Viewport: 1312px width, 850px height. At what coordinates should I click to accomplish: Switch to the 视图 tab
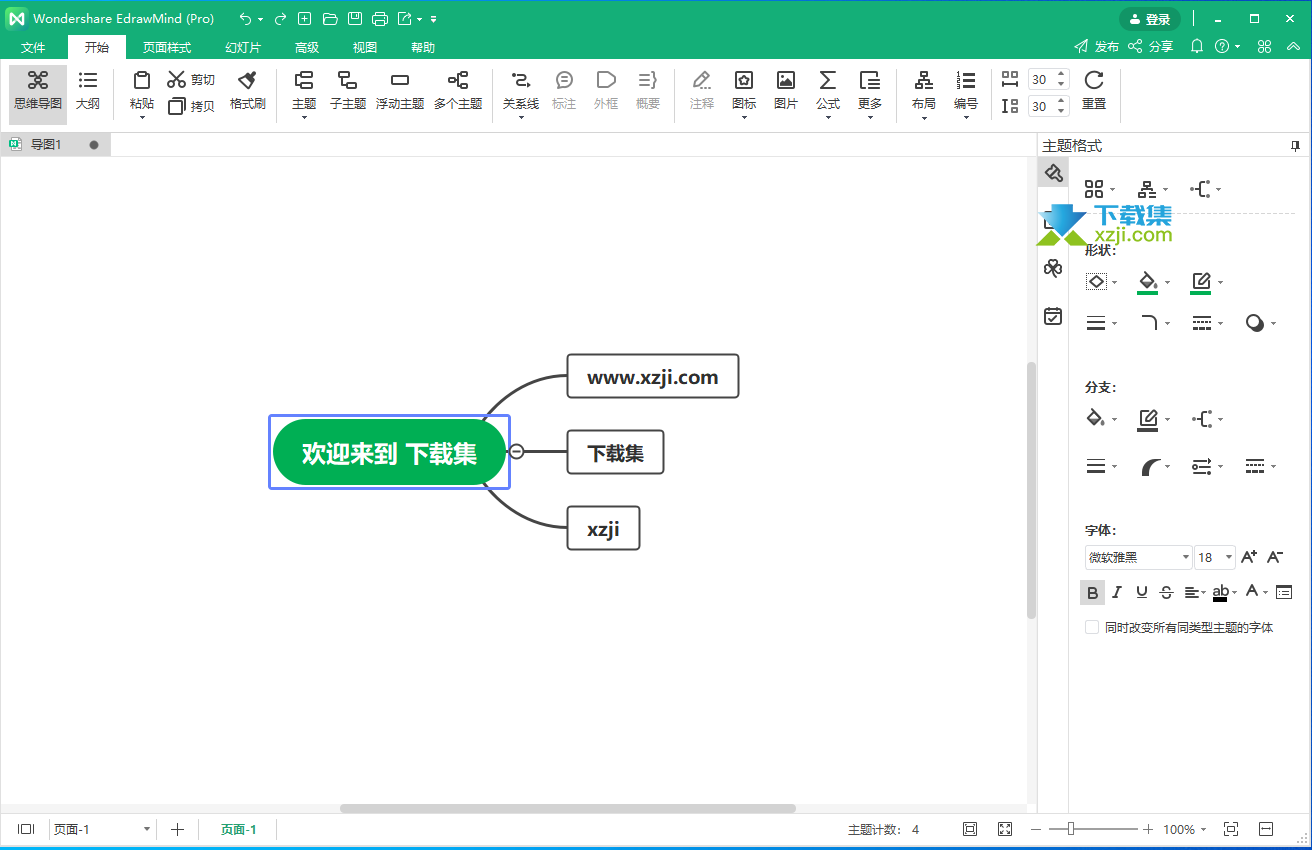365,47
